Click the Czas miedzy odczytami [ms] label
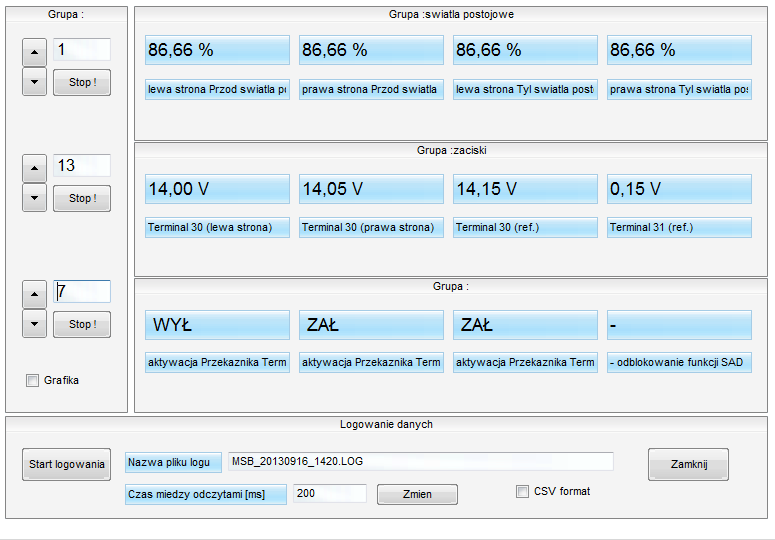The height and width of the screenshot is (540, 775). pyautogui.click(x=206, y=494)
